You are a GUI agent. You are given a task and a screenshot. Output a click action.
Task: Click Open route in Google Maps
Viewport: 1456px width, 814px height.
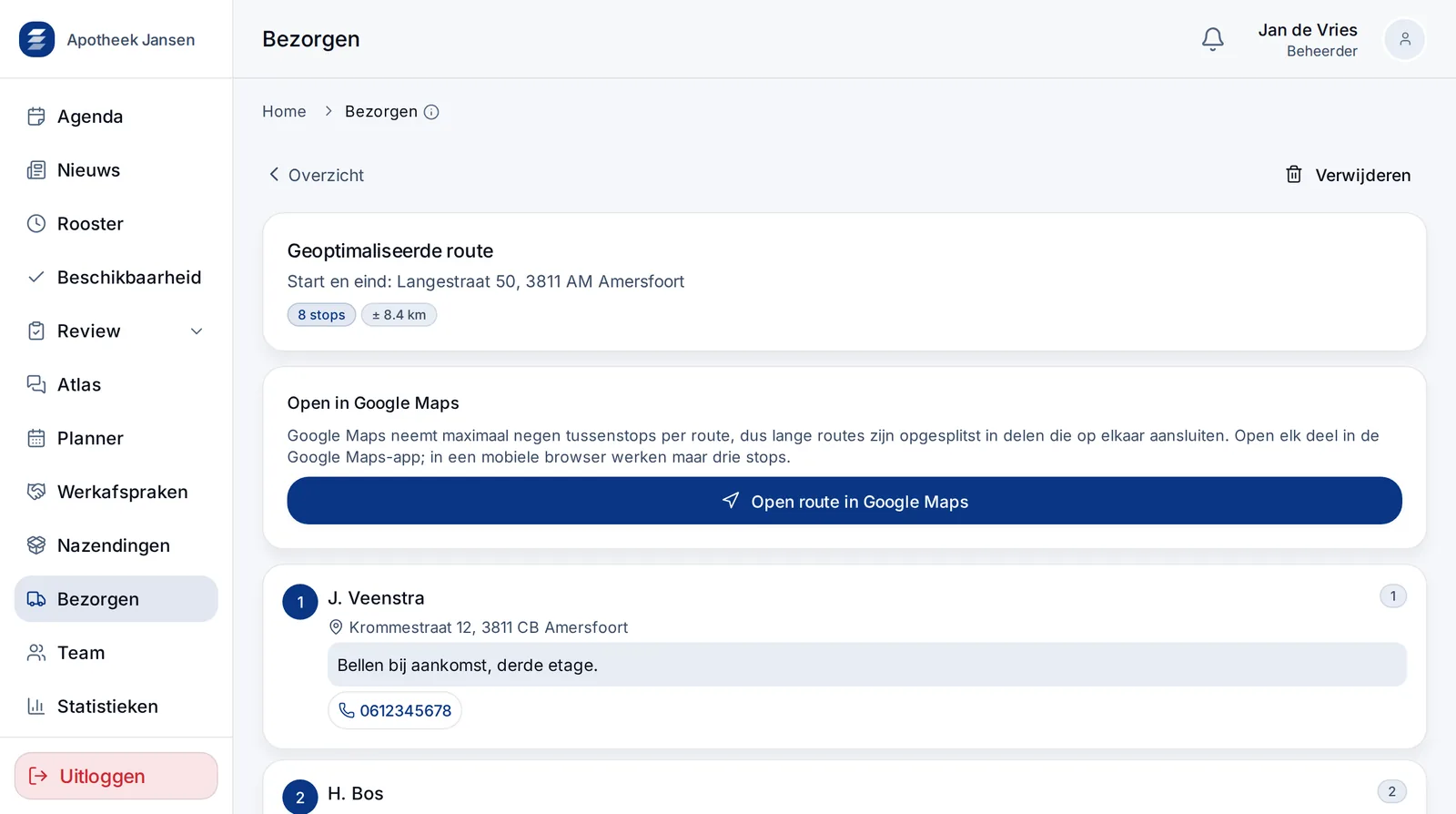[844, 501]
